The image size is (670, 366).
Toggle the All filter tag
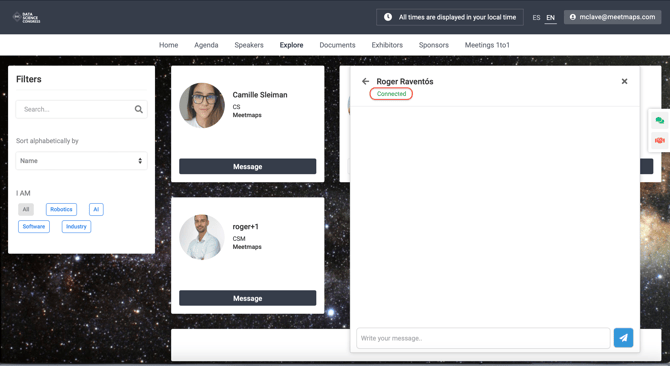(26, 209)
